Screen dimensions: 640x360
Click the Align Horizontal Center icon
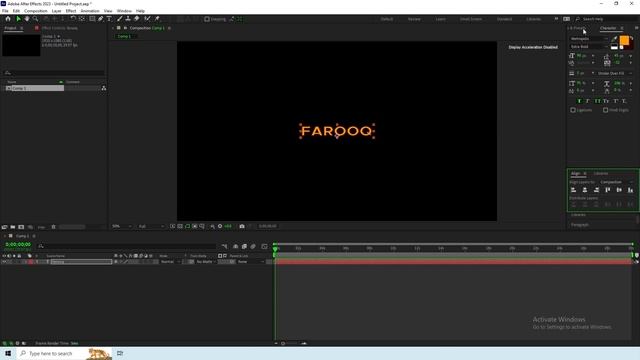[585, 190]
